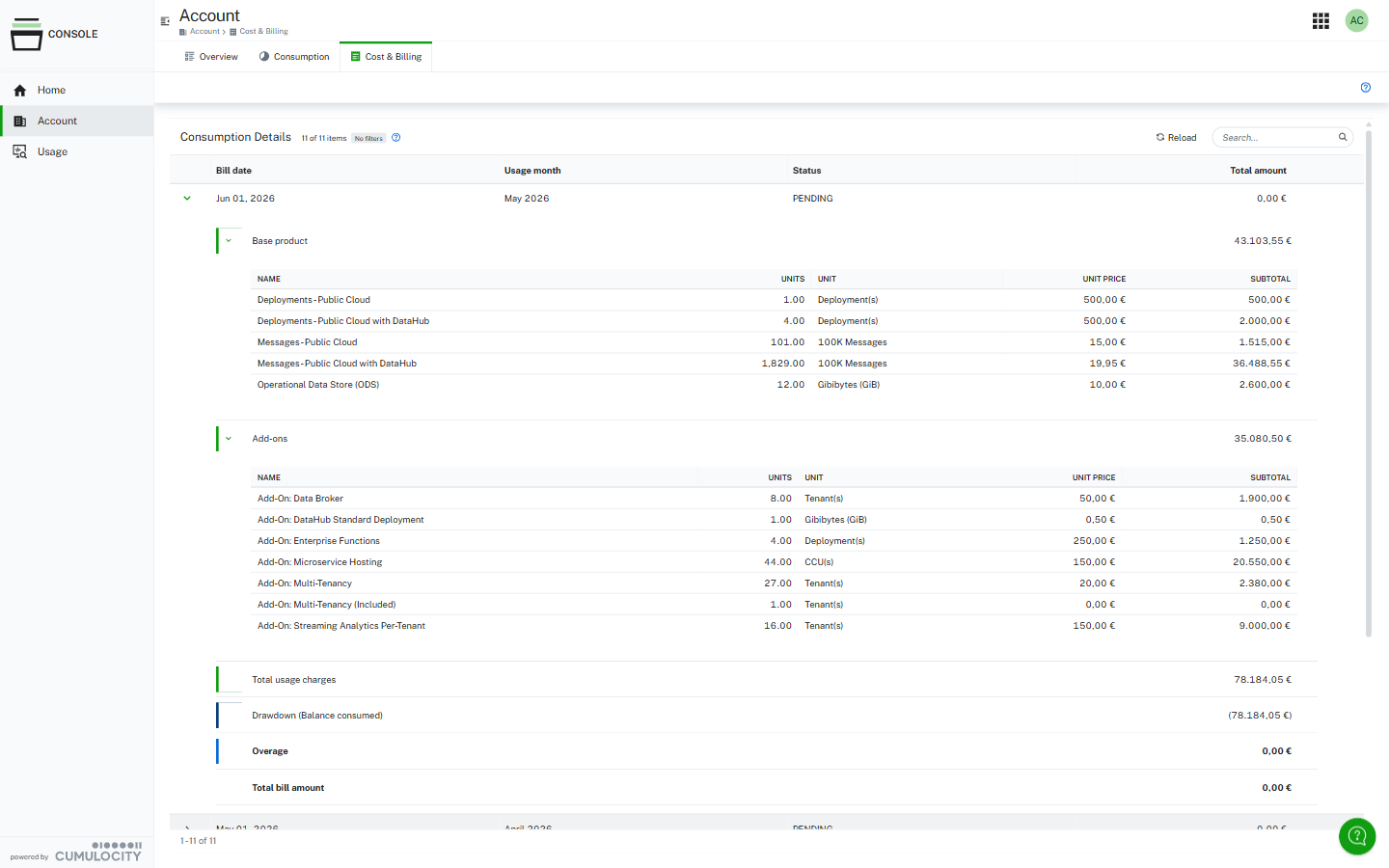
Task: Collapse the Add-ons section
Action: [x=229, y=439]
